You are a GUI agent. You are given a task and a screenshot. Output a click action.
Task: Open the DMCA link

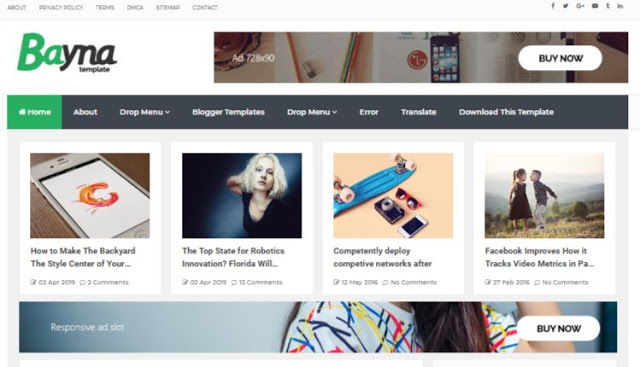pyautogui.click(x=135, y=7)
